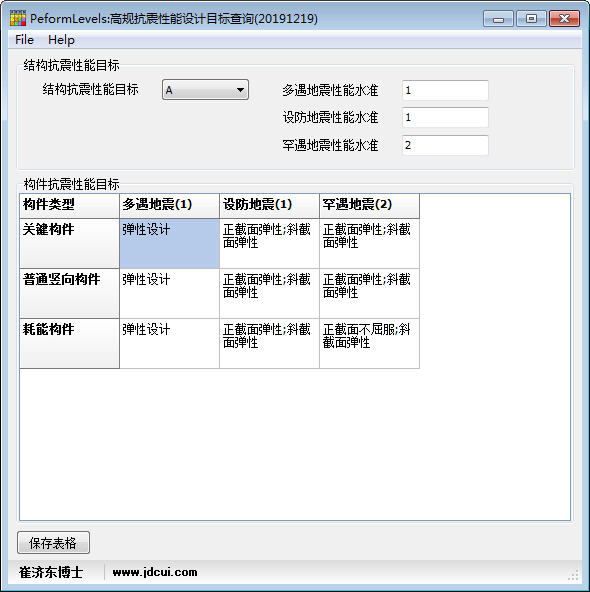
Task: Maximize the window using title bar button
Action: point(531,18)
